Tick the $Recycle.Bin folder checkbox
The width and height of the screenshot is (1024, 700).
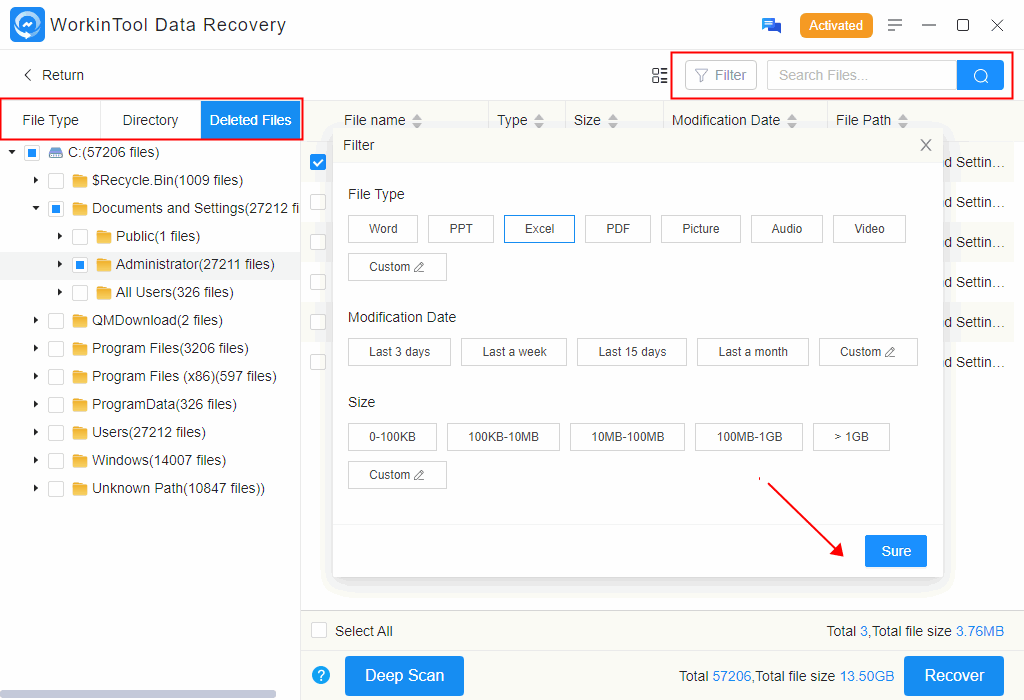pos(56,181)
